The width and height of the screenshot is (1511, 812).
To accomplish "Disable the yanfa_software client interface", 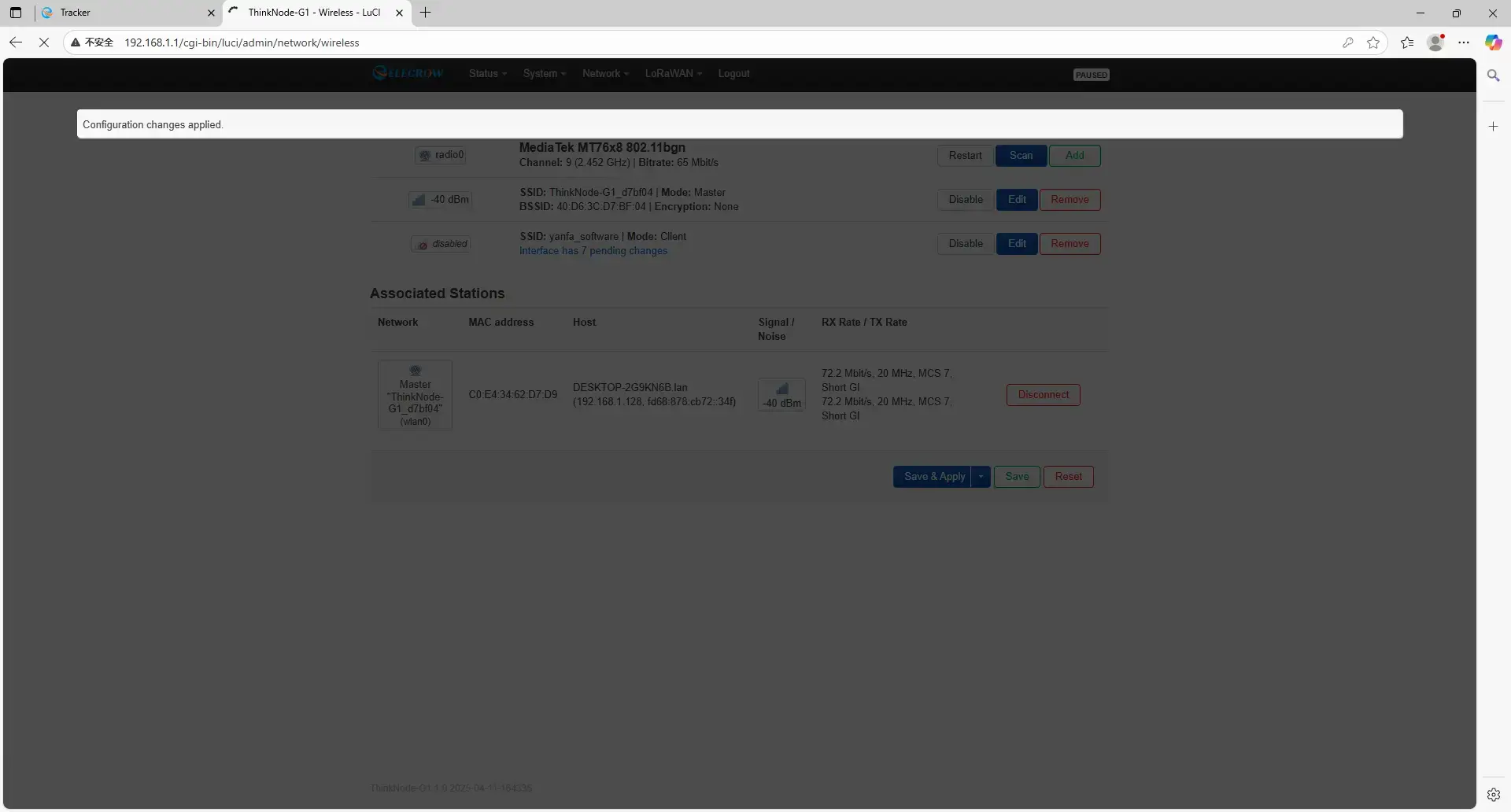I will tap(965, 244).
